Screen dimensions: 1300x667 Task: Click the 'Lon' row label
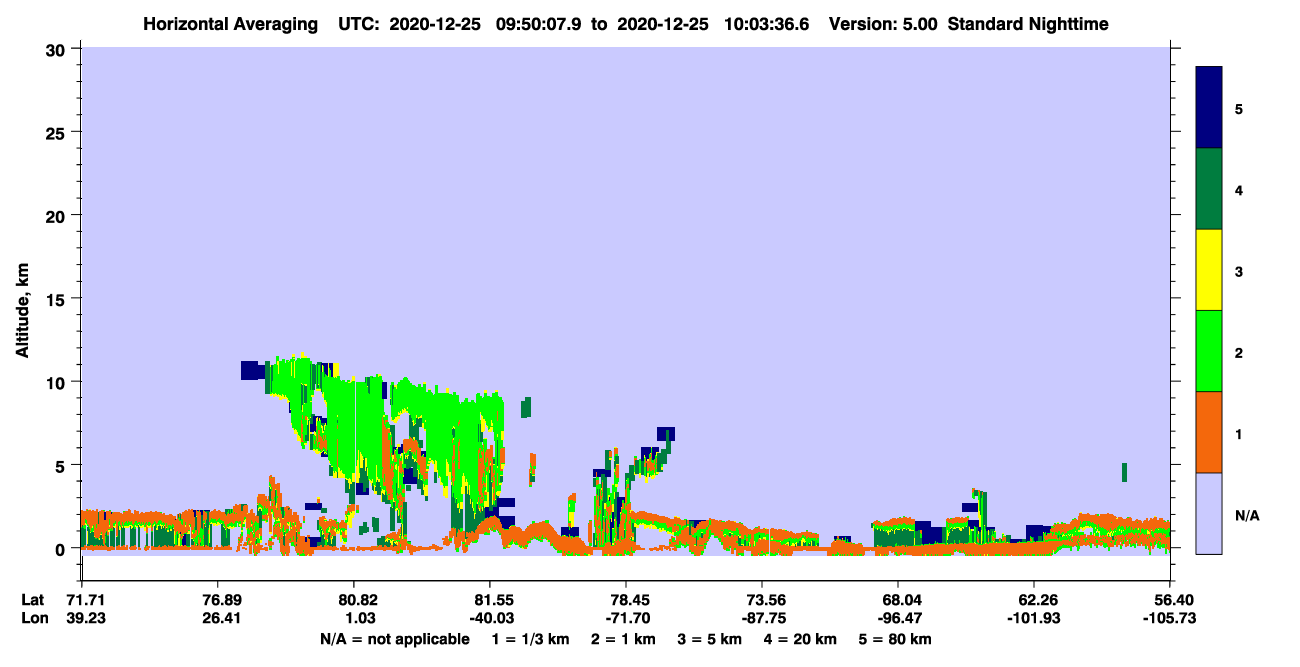[x=33, y=618]
